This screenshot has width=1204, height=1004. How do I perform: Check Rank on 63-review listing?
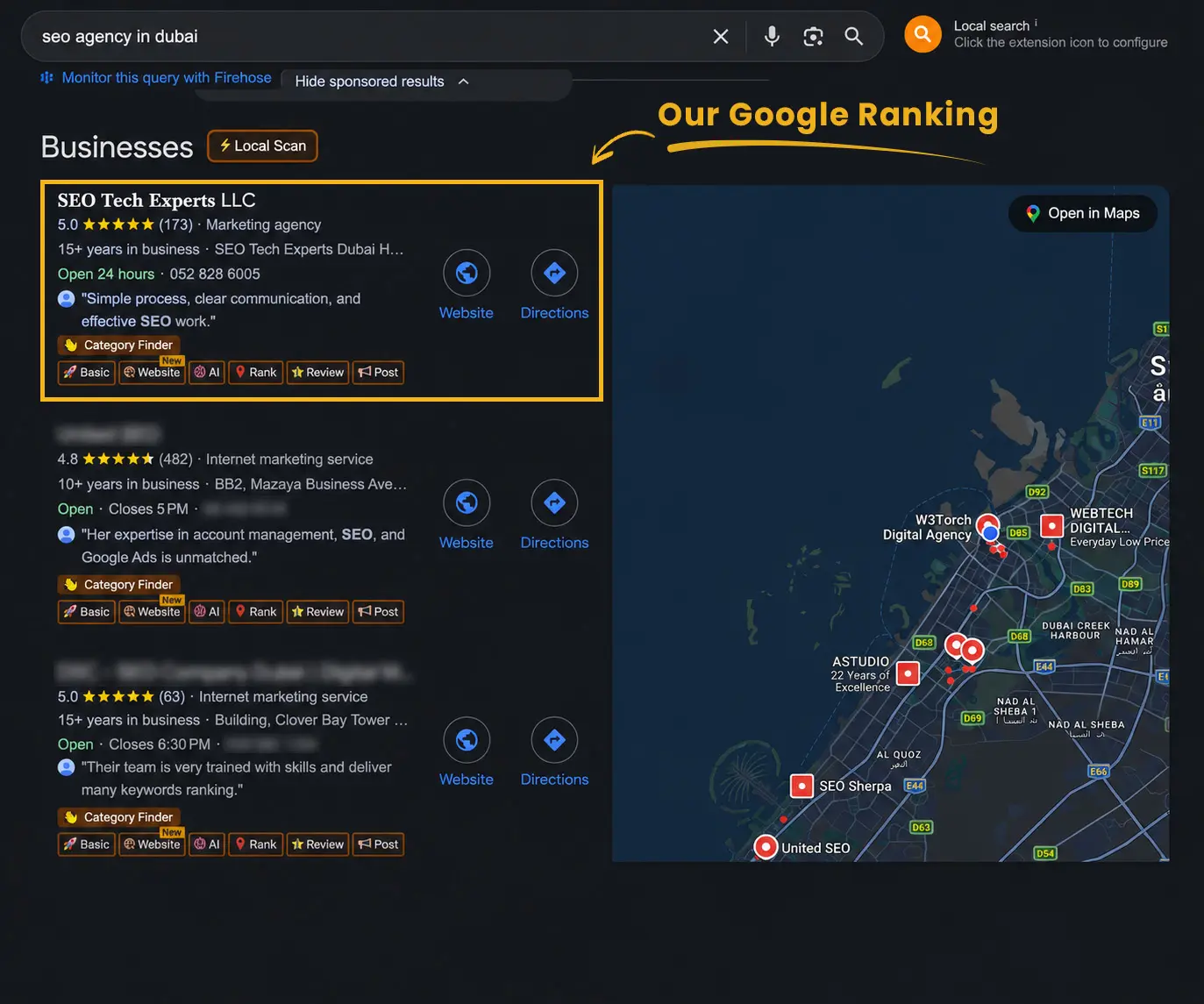coord(255,844)
